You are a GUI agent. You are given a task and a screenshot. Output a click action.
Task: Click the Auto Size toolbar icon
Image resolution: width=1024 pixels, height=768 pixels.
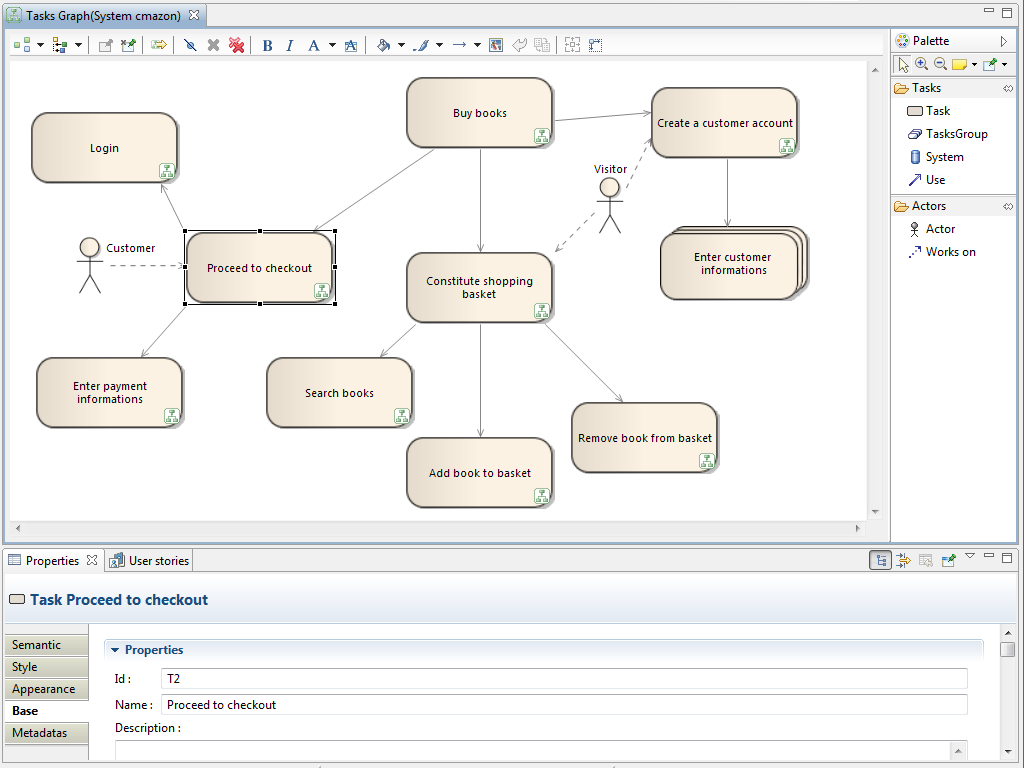[572, 45]
